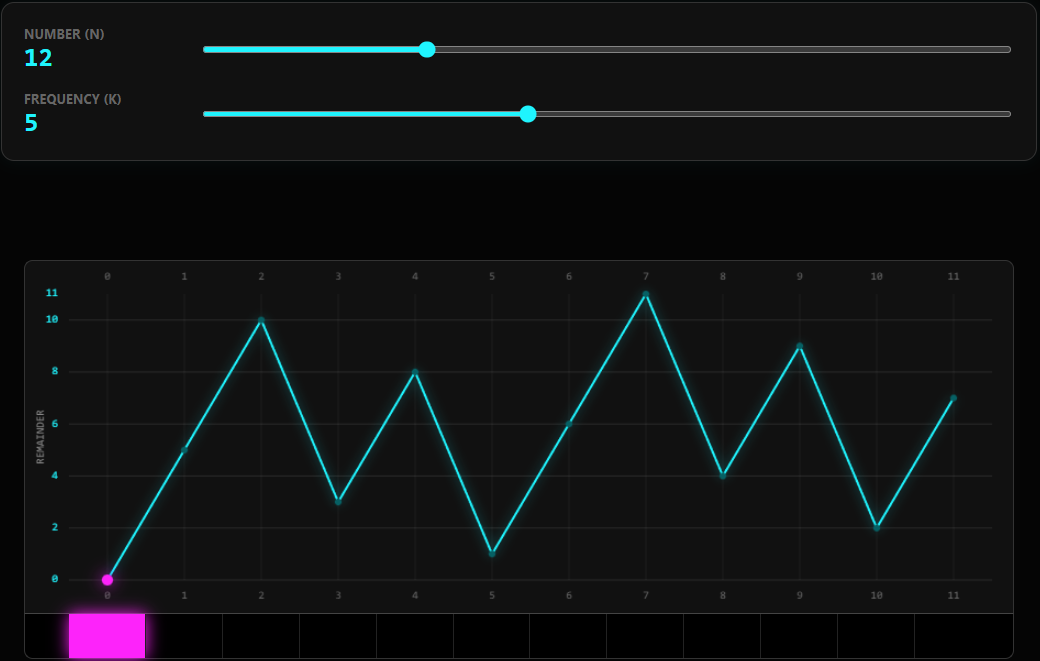Screen dimensions: 1040x661
Task: Select chart point at index 4, remainder 8
Action: tap(415, 372)
